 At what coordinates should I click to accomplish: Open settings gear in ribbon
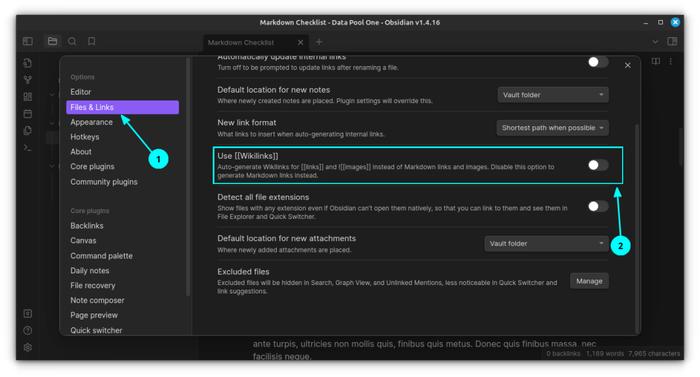(x=28, y=348)
